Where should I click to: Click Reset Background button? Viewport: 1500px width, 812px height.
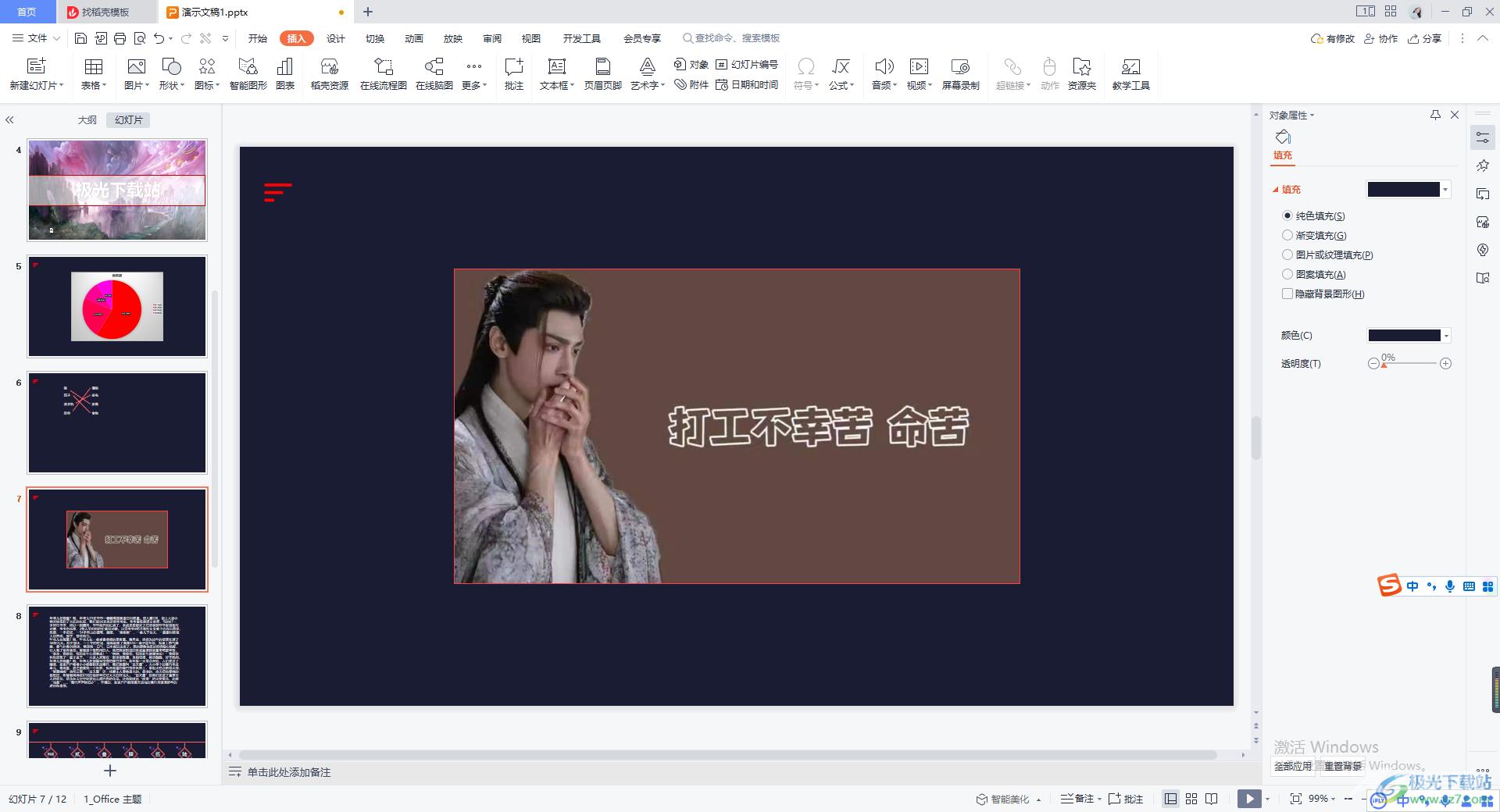[x=1343, y=766]
